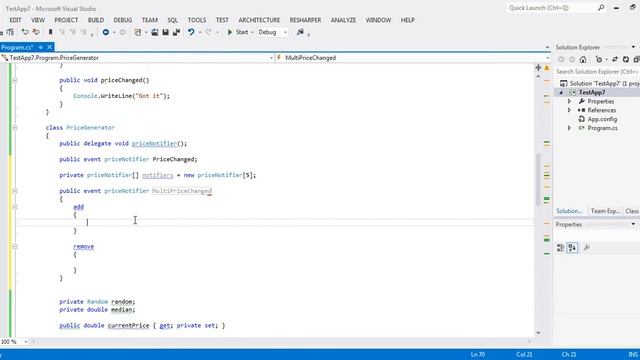This screenshot has height=360, width=640.
Task: Click the Open File icon in toolbar
Action: tap(155, 32)
